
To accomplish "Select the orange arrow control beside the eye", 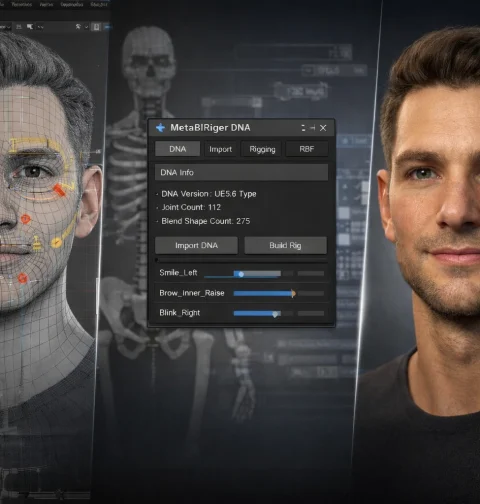I will [59, 190].
